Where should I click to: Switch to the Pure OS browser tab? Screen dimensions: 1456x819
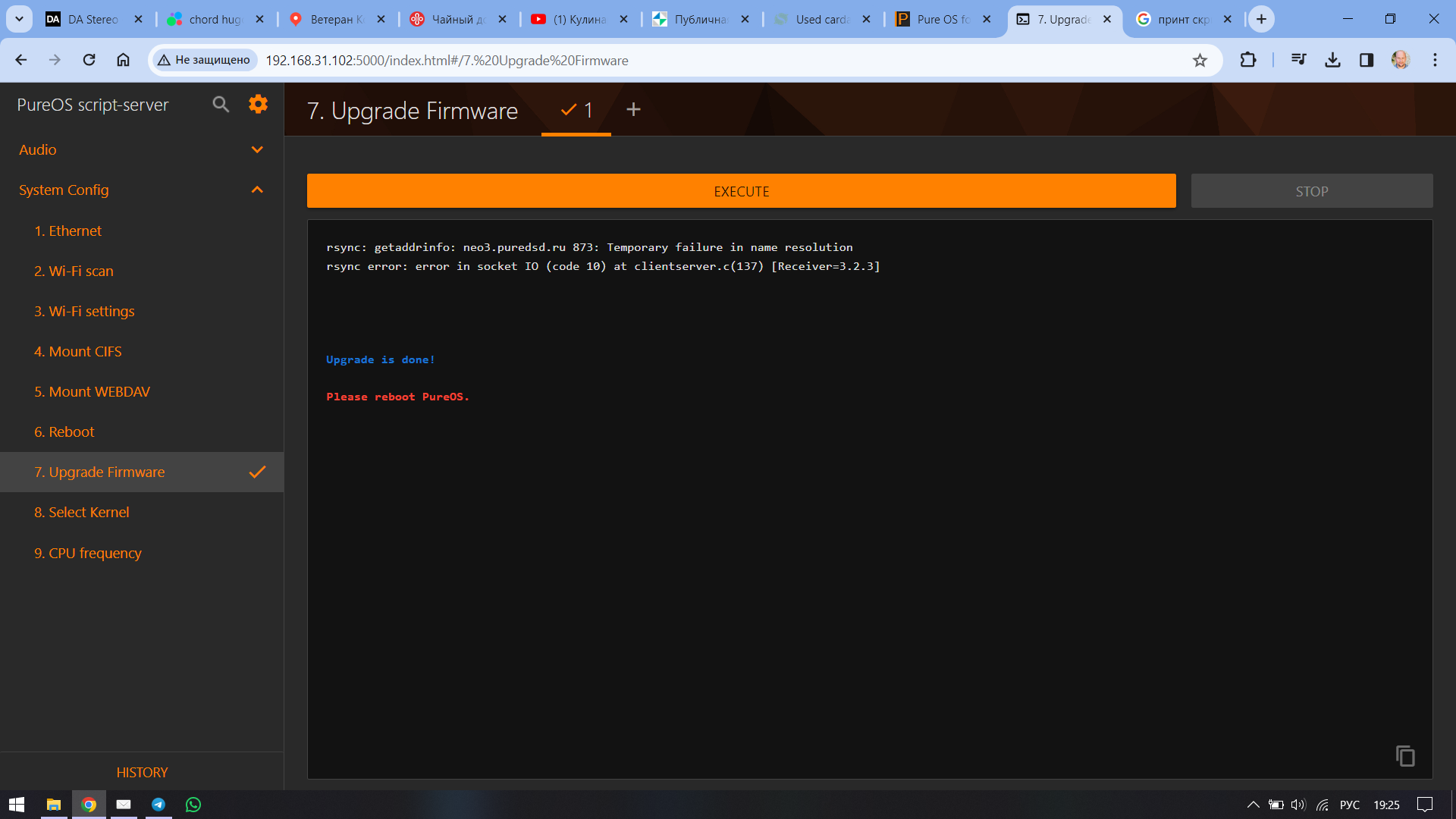click(x=943, y=19)
